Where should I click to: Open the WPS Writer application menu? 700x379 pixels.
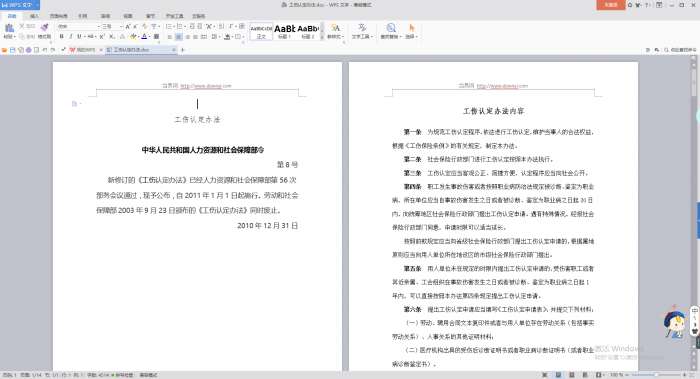[x=20, y=5]
